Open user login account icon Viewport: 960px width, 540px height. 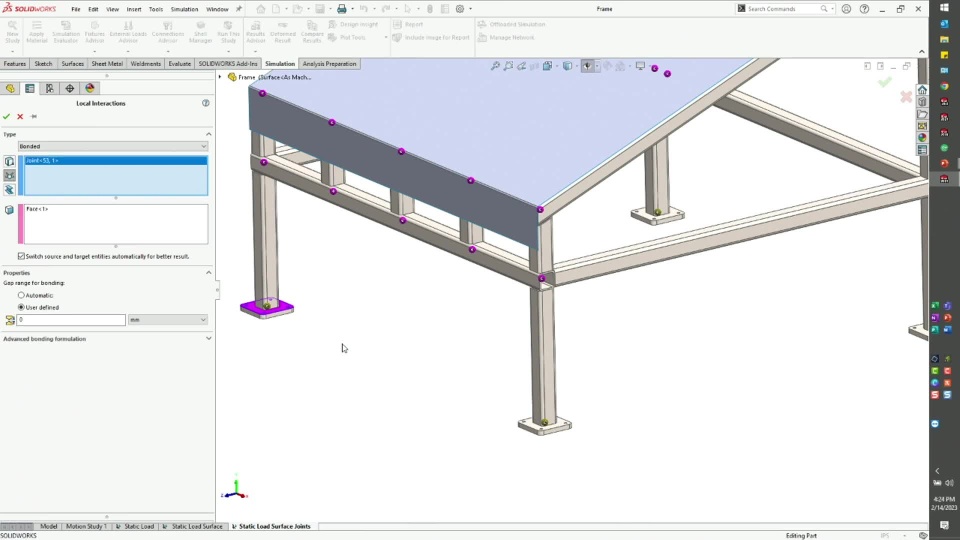[846, 9]
